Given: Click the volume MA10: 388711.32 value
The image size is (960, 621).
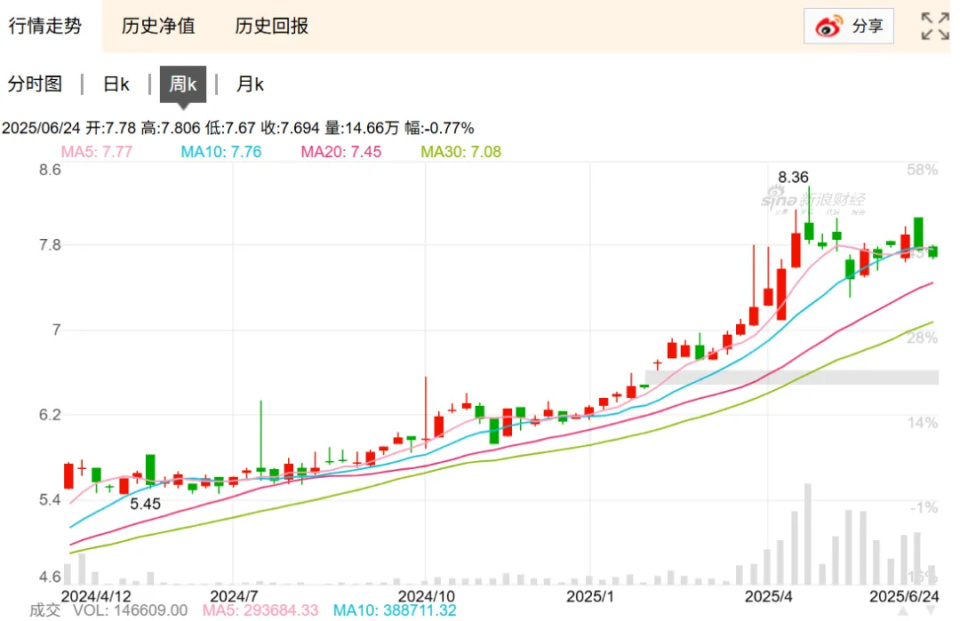Looking at the screenshot, I should click(394, 611).
